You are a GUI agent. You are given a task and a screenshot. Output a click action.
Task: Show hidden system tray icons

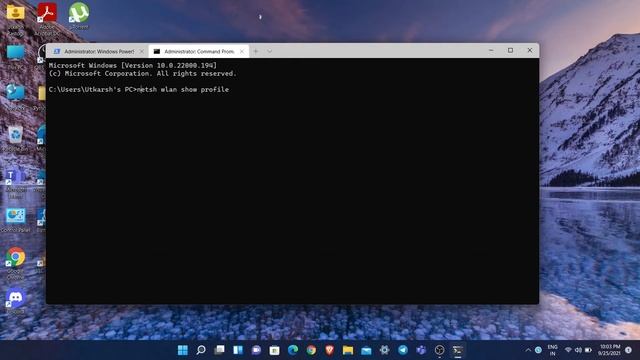[x=528, y=350]
